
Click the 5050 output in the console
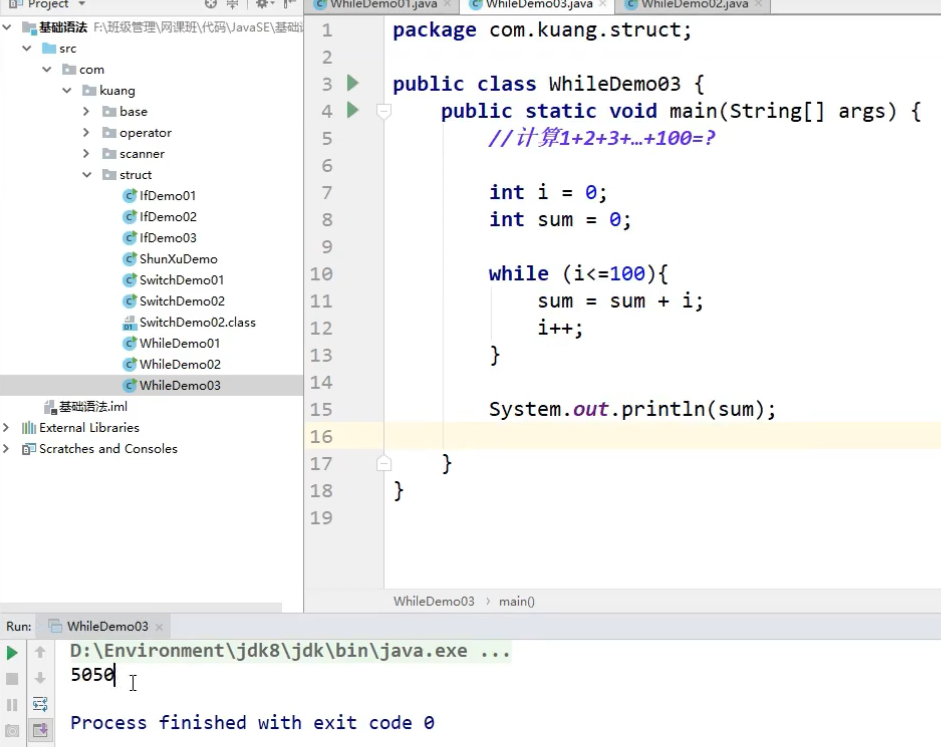point(92,675)
